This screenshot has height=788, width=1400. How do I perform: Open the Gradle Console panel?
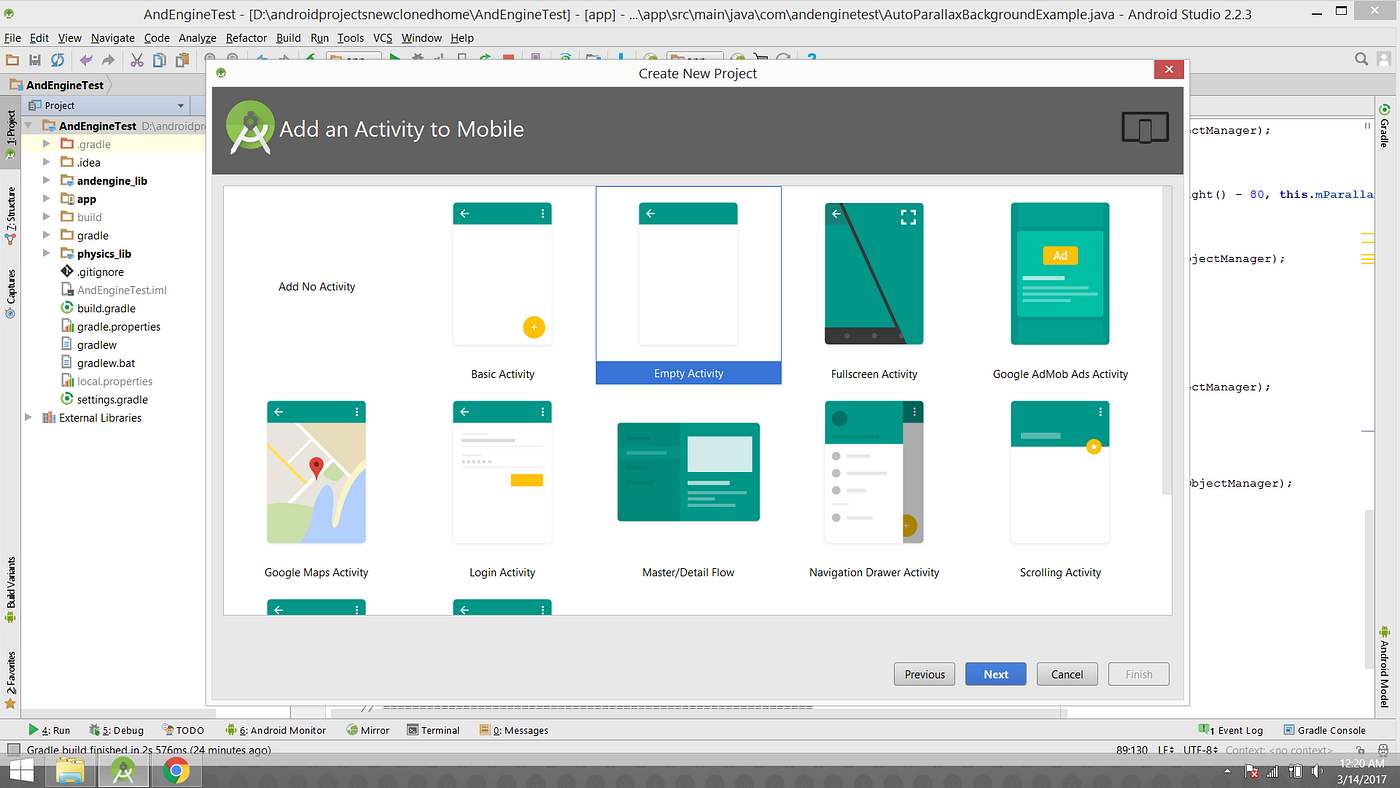[1324, 730]
